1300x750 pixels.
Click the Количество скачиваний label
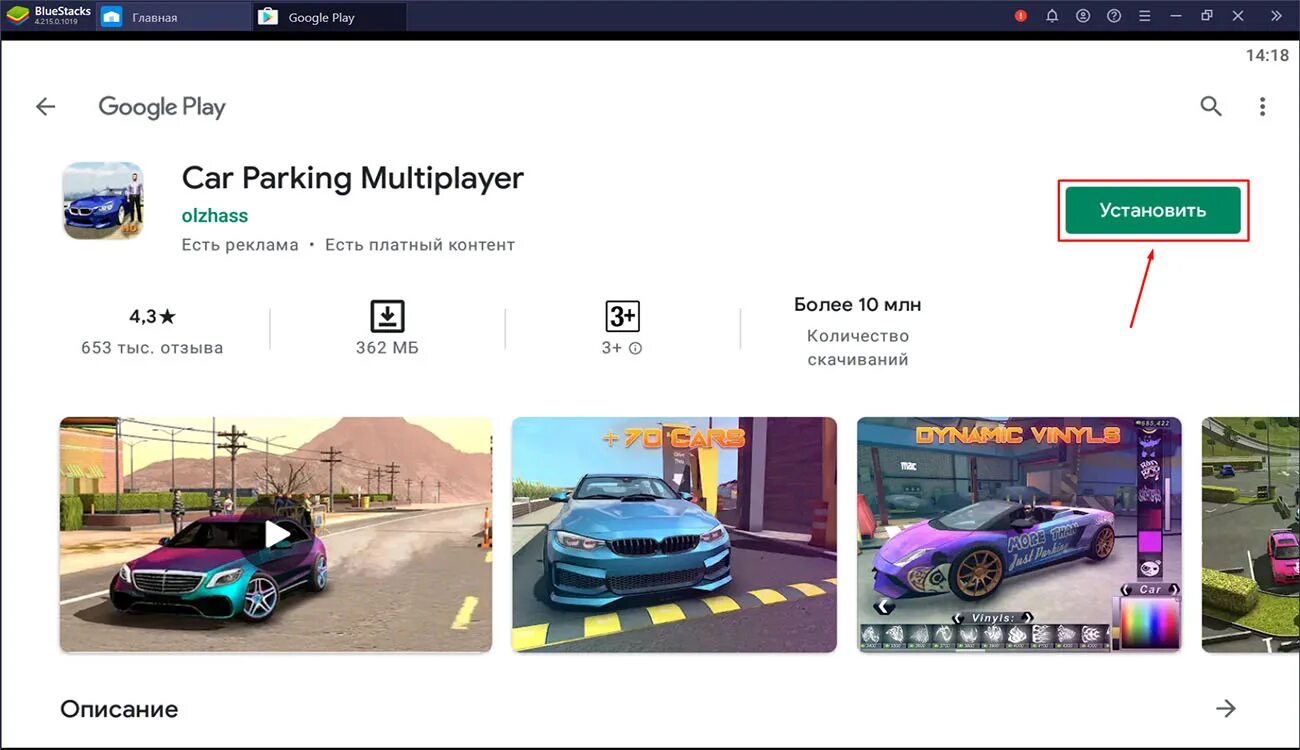click(858, 348)
